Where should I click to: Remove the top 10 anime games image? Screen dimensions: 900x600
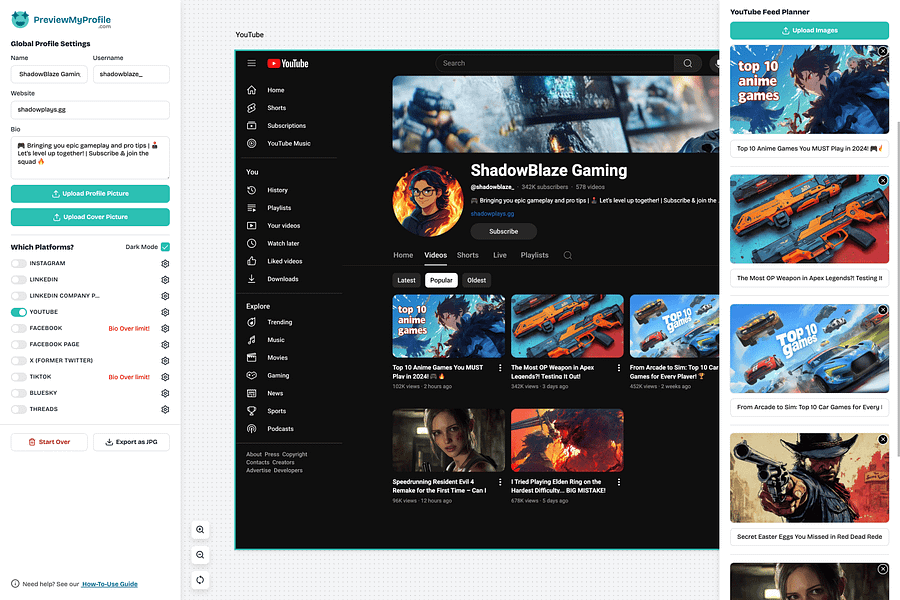(x=883, y=51)
